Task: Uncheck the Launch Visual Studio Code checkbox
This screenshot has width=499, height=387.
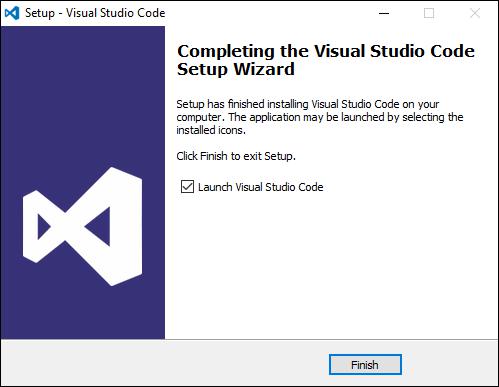Action: click(x=187, y=187)
